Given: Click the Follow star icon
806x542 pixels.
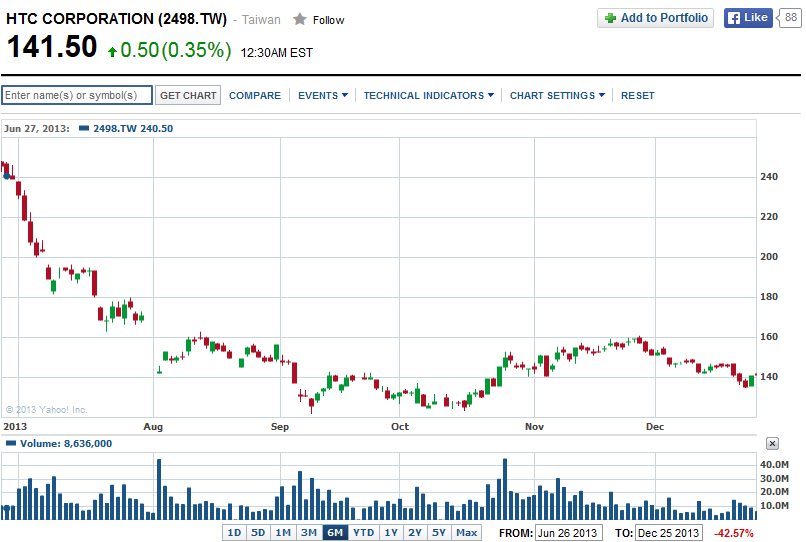Looking at the screenshot, I should 300,20.
